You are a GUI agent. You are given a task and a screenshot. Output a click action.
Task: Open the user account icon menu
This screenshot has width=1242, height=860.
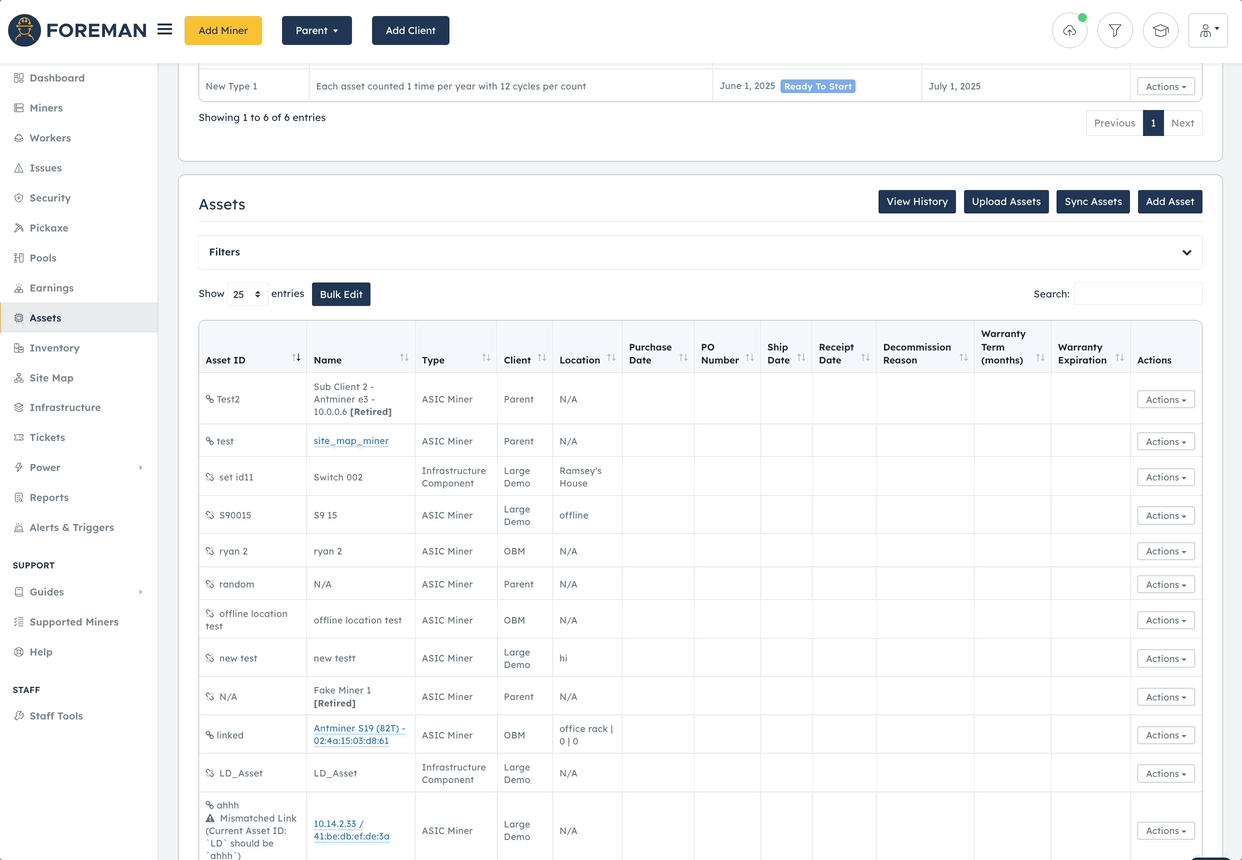coord(1208,31)
